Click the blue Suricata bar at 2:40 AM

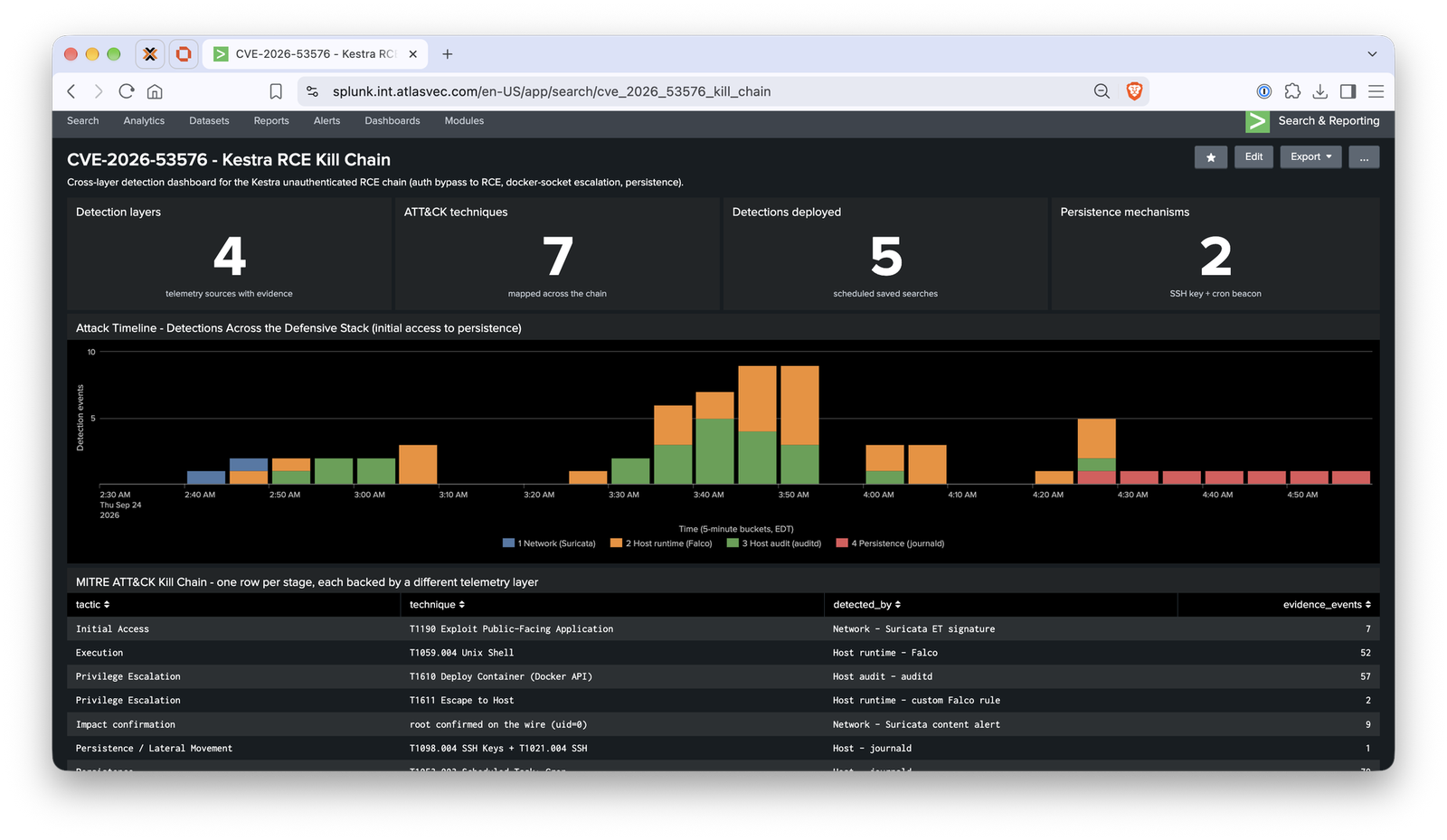pyautogui.click(x=206, y=477)
